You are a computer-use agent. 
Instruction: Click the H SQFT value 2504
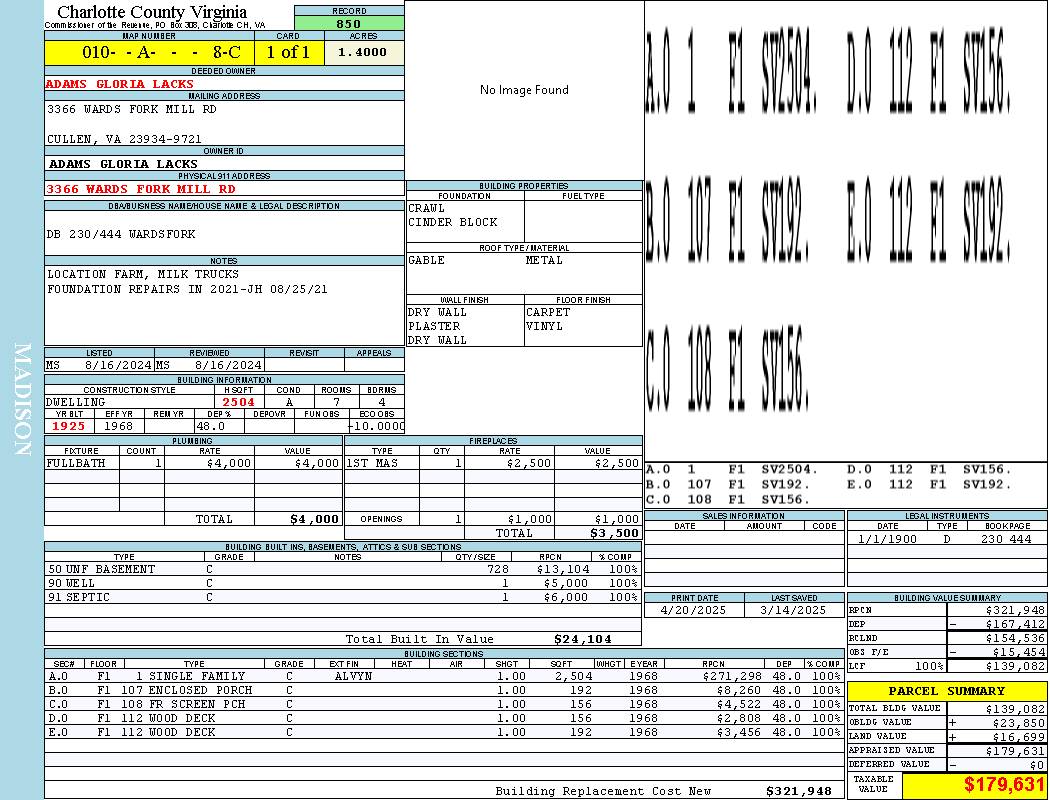coord(238,402)
